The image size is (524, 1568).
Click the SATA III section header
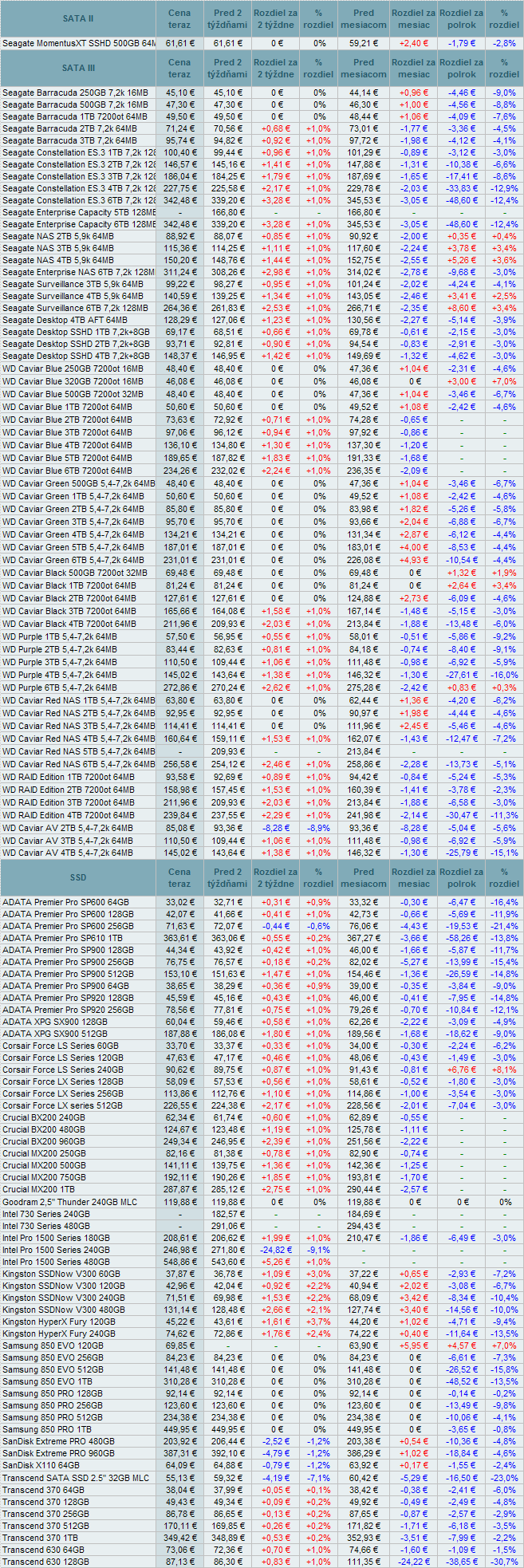[x=78, y=68]
